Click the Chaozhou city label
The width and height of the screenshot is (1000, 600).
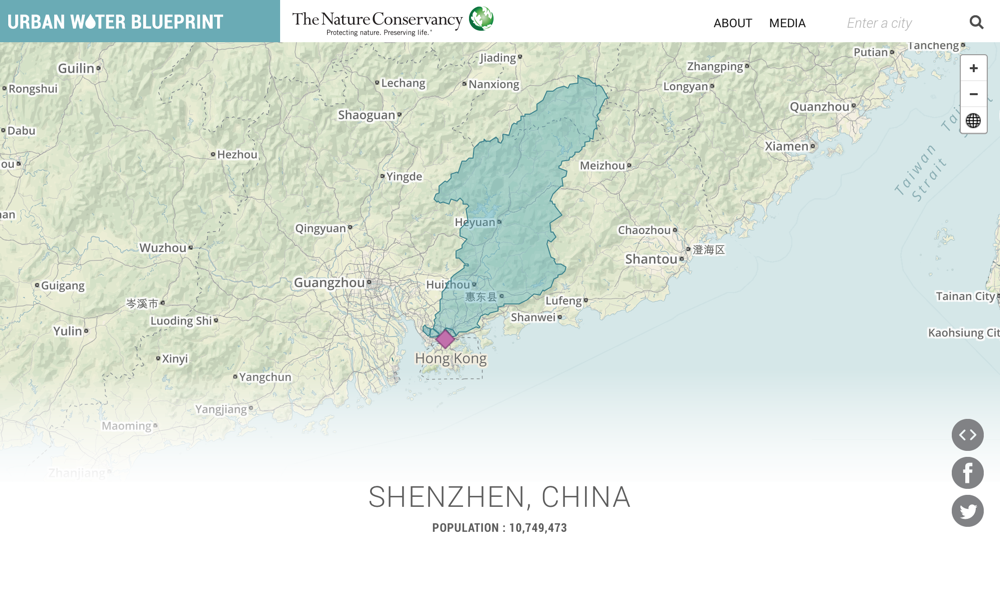tap(644, 230)
